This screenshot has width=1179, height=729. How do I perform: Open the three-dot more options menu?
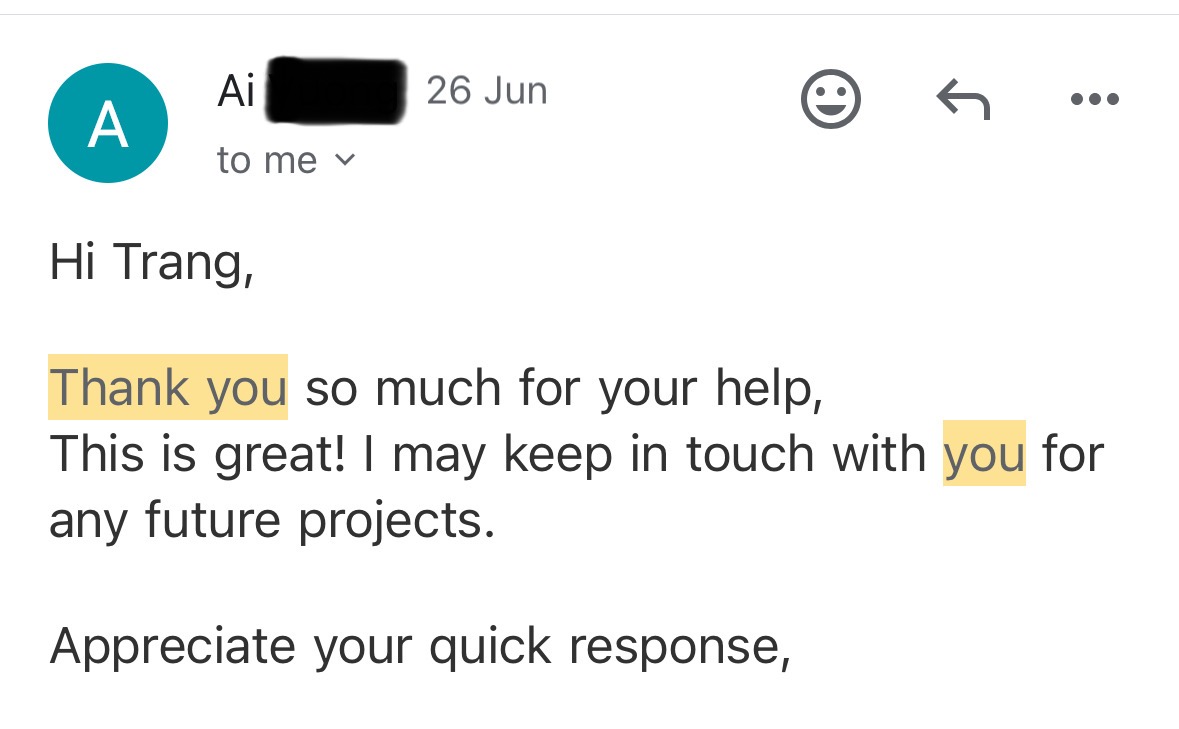click(1095, 98)
